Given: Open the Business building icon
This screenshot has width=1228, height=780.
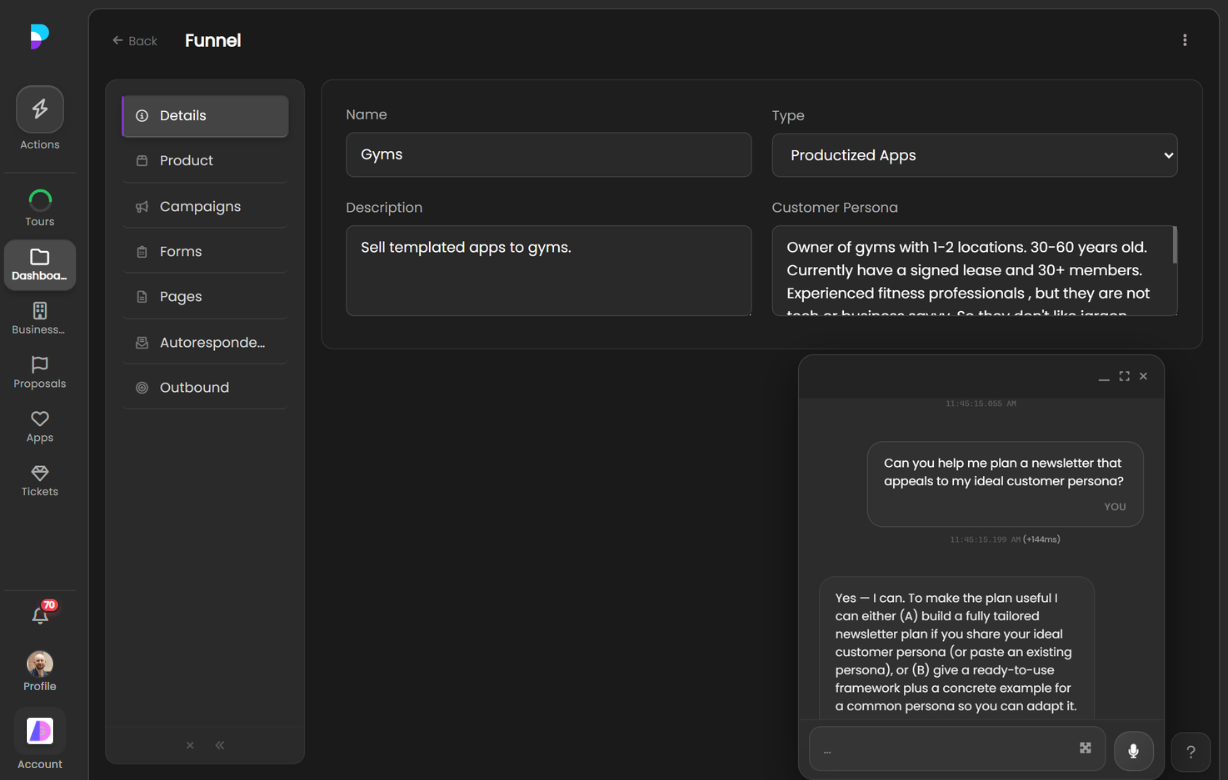Looking at the screenshot, I should coord(40,311).
